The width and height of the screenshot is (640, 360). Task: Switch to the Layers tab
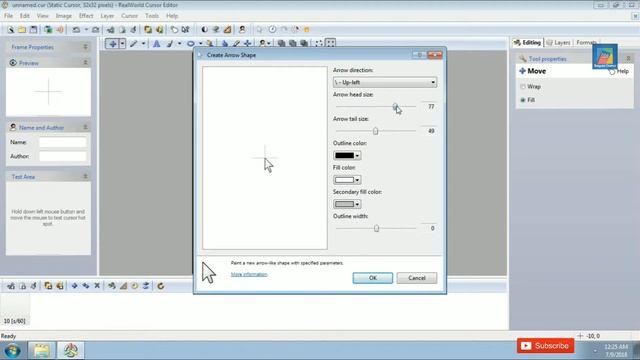pos(558,42)
